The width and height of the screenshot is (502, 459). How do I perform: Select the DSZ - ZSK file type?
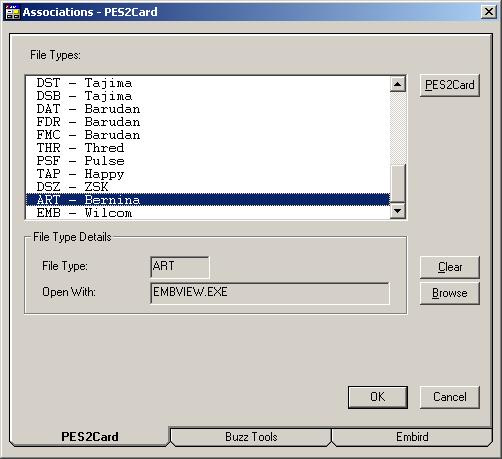coord(208,187)
